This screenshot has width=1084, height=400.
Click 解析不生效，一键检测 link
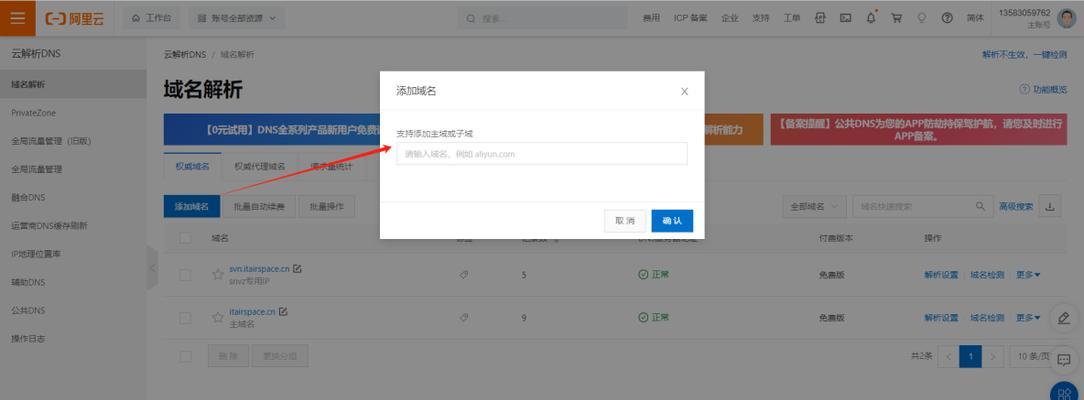pos(1025,55)
